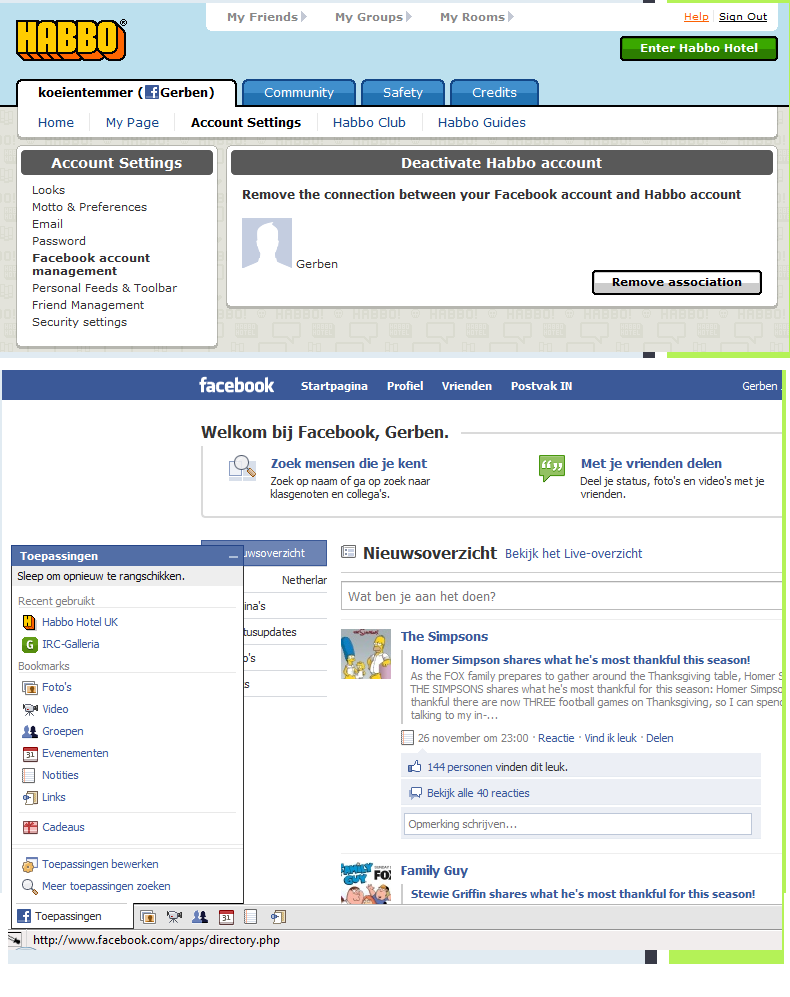
Task: Switch to the Credits tab
Action: pyautogui.click(x=494, y=93)
